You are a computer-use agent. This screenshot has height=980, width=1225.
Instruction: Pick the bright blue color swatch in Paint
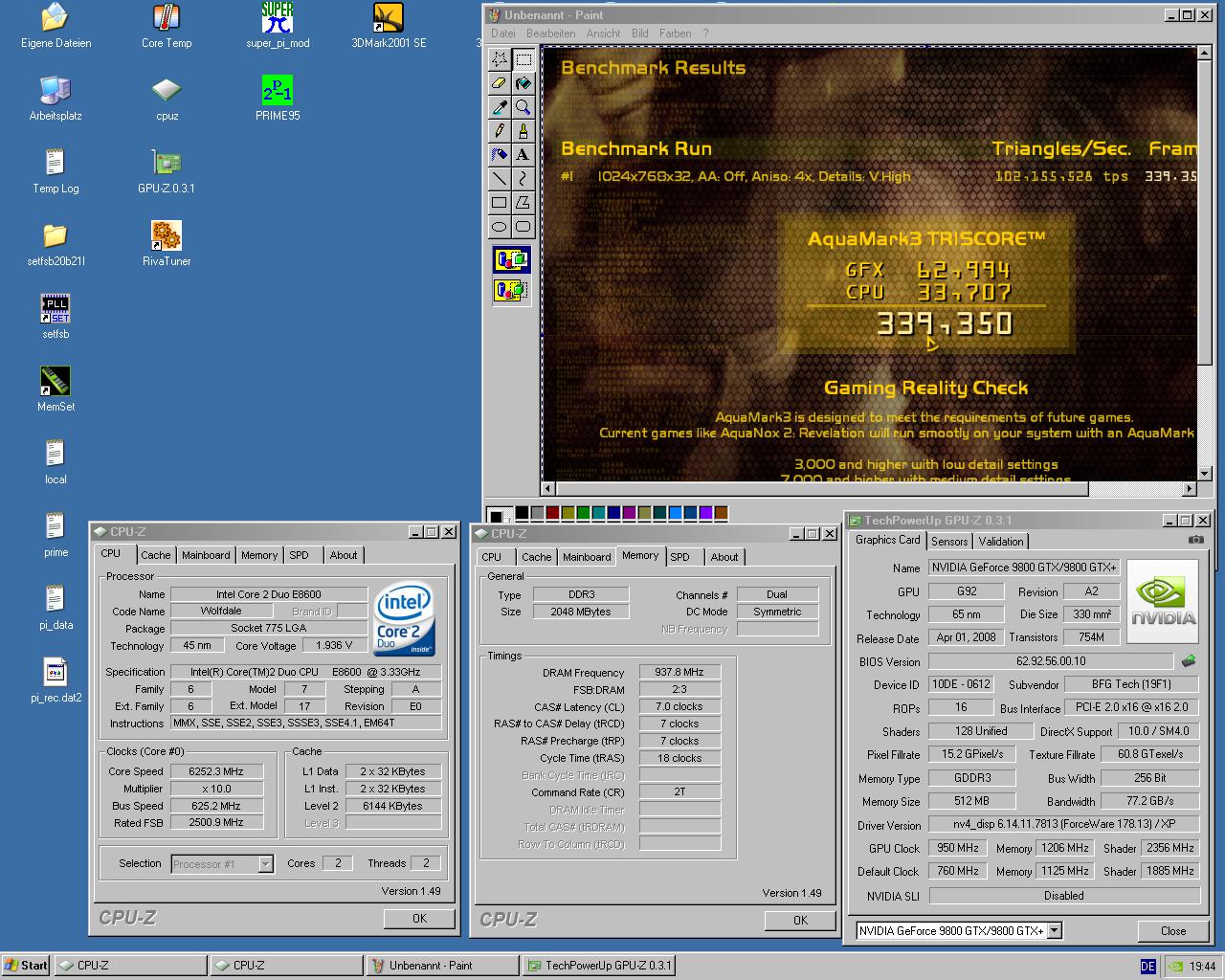[675, 514]
